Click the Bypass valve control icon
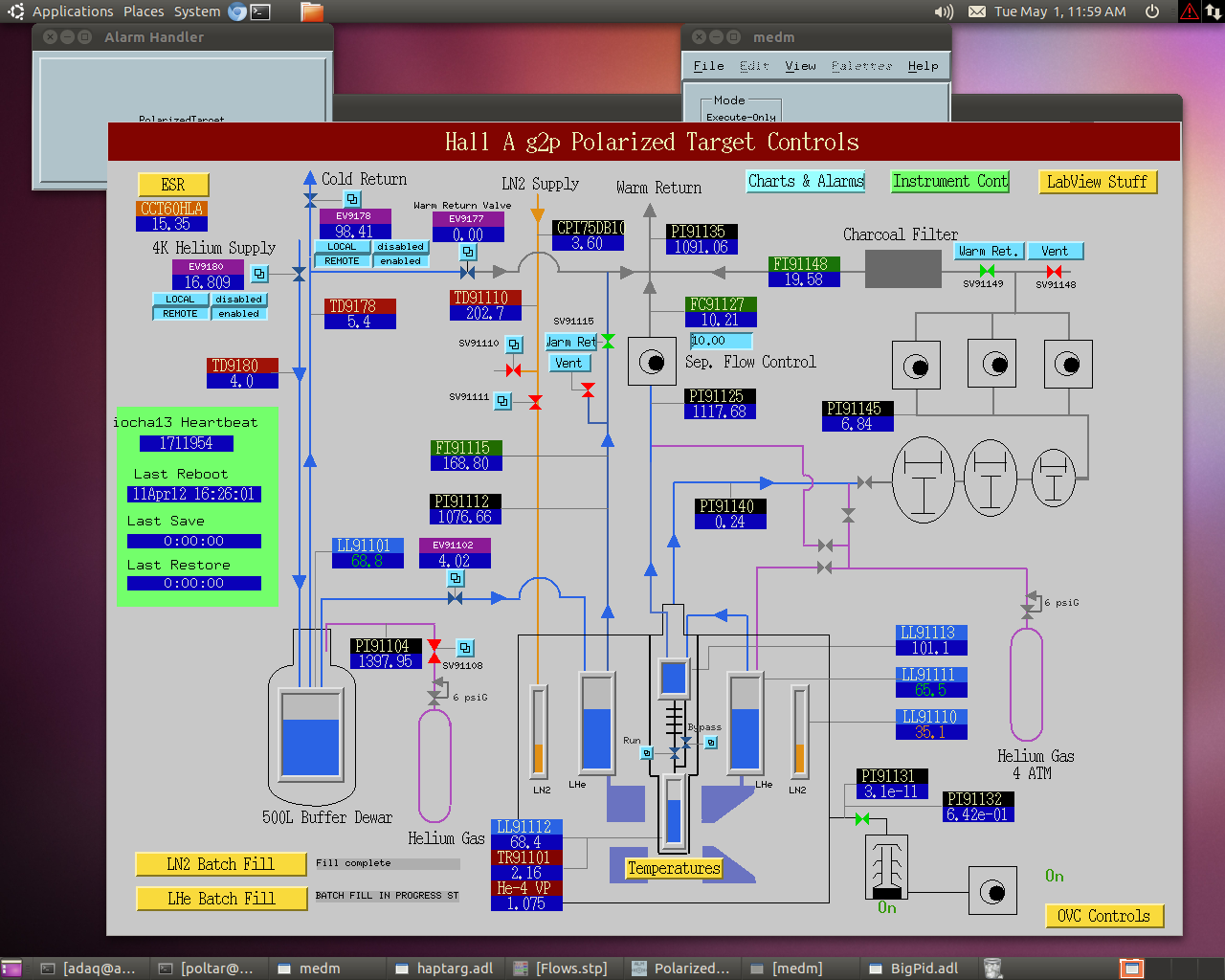The width and height of the screenshot is (1225, 980). 711,743
